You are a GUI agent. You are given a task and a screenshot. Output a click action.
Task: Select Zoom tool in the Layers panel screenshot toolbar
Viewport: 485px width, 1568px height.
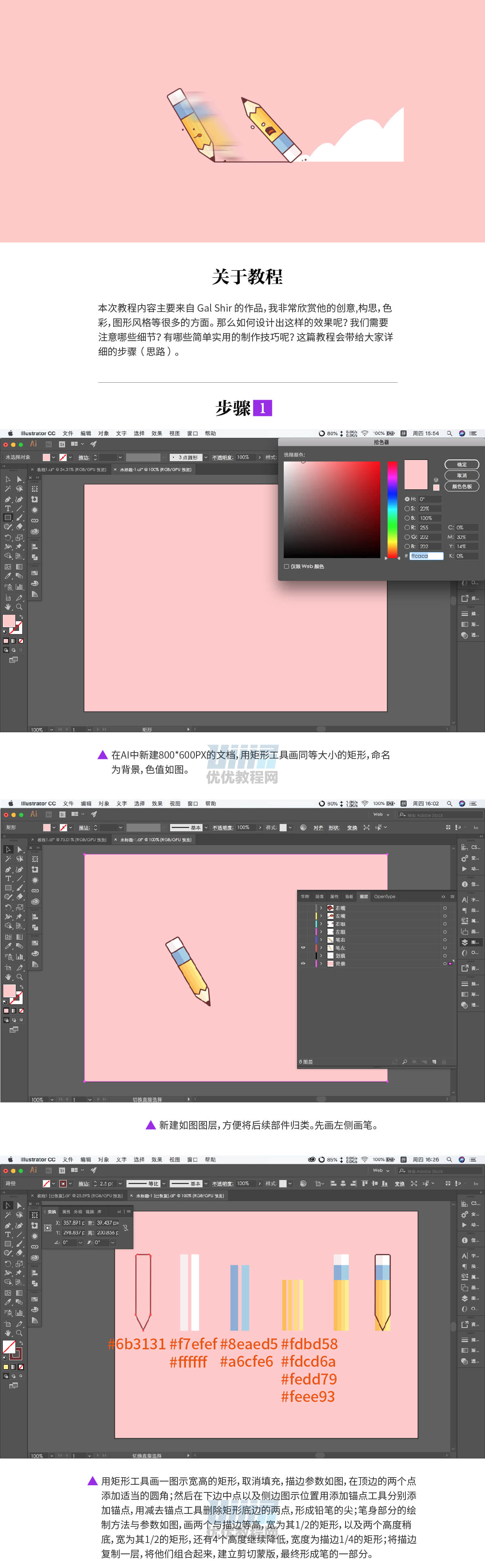[x=19, y=977]
